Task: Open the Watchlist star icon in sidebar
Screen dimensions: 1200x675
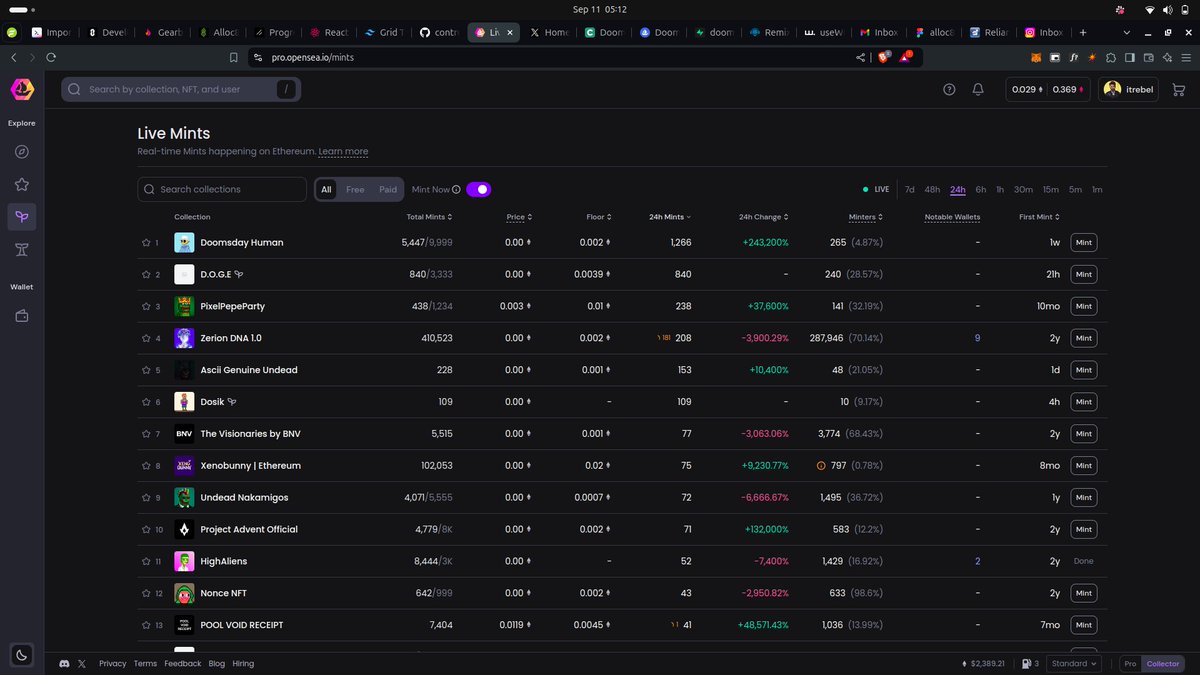Action: [x=21, y=184]
